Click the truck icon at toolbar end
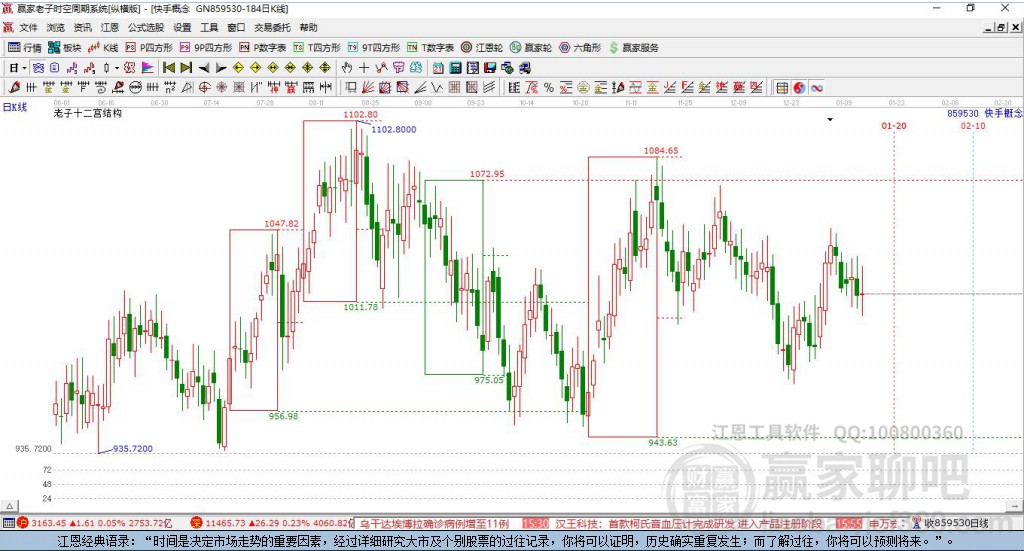The image size is (1024, 551). click(x=524, y=68)
